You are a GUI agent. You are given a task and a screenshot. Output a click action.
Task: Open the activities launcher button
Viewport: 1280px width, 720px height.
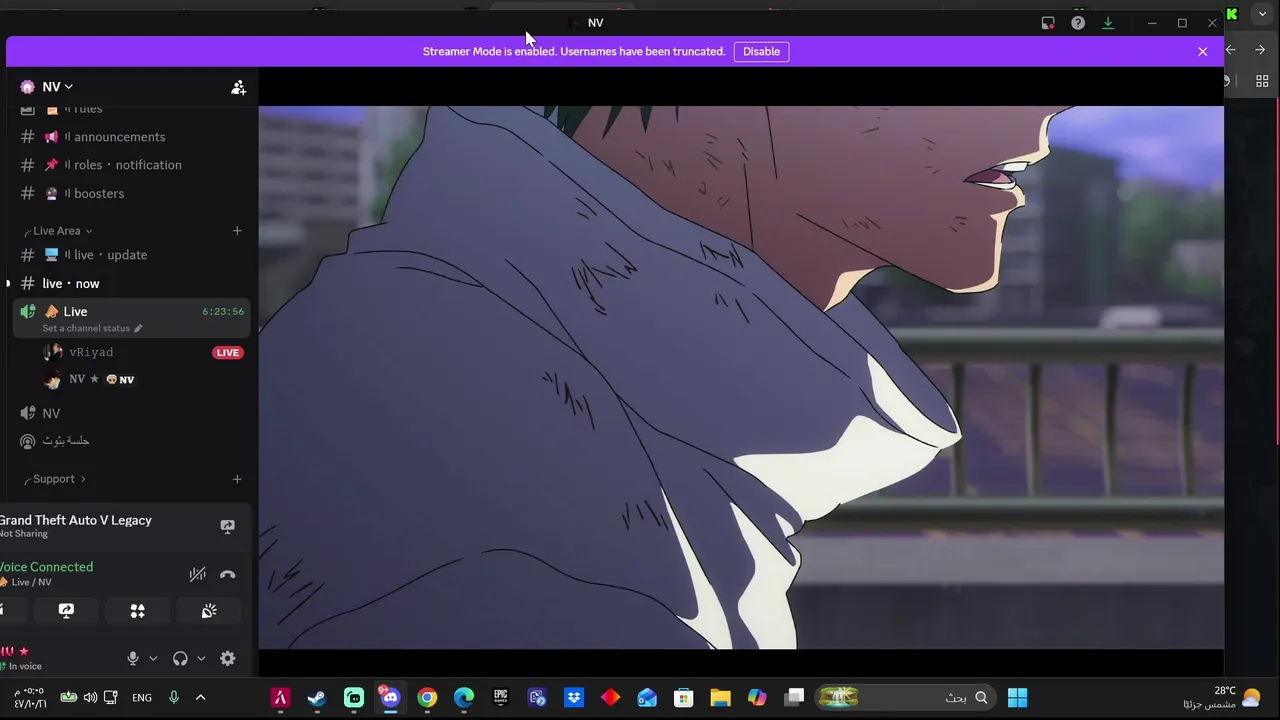(x=137, y=611)
